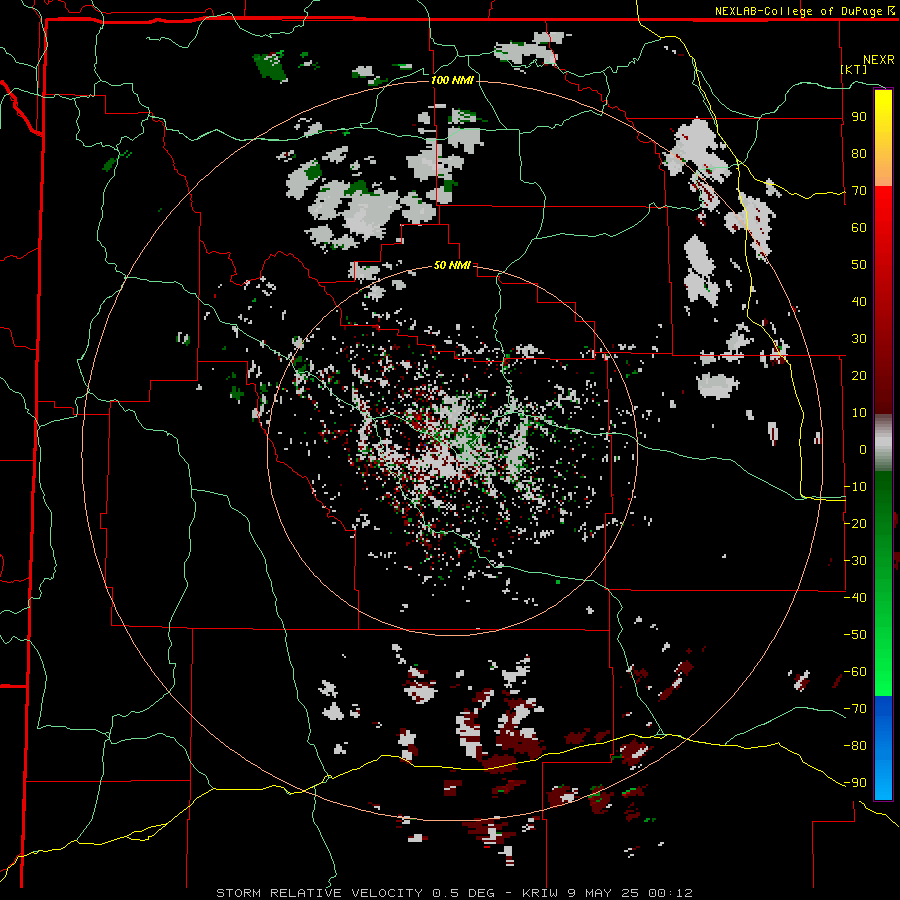
Task: Click the -30 value on the velocity scale
Action: [x=855, y=561]
